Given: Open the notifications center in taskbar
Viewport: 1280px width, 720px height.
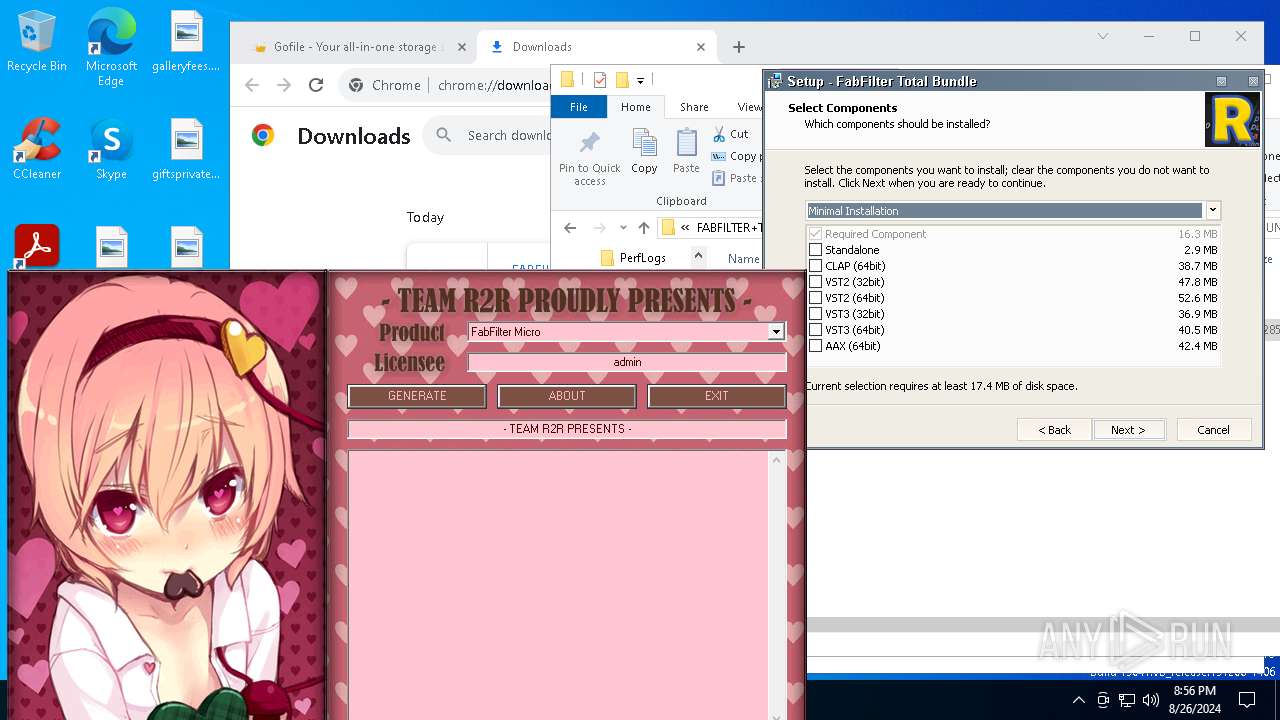Looking at the screenshot, I should (1247, 699).
